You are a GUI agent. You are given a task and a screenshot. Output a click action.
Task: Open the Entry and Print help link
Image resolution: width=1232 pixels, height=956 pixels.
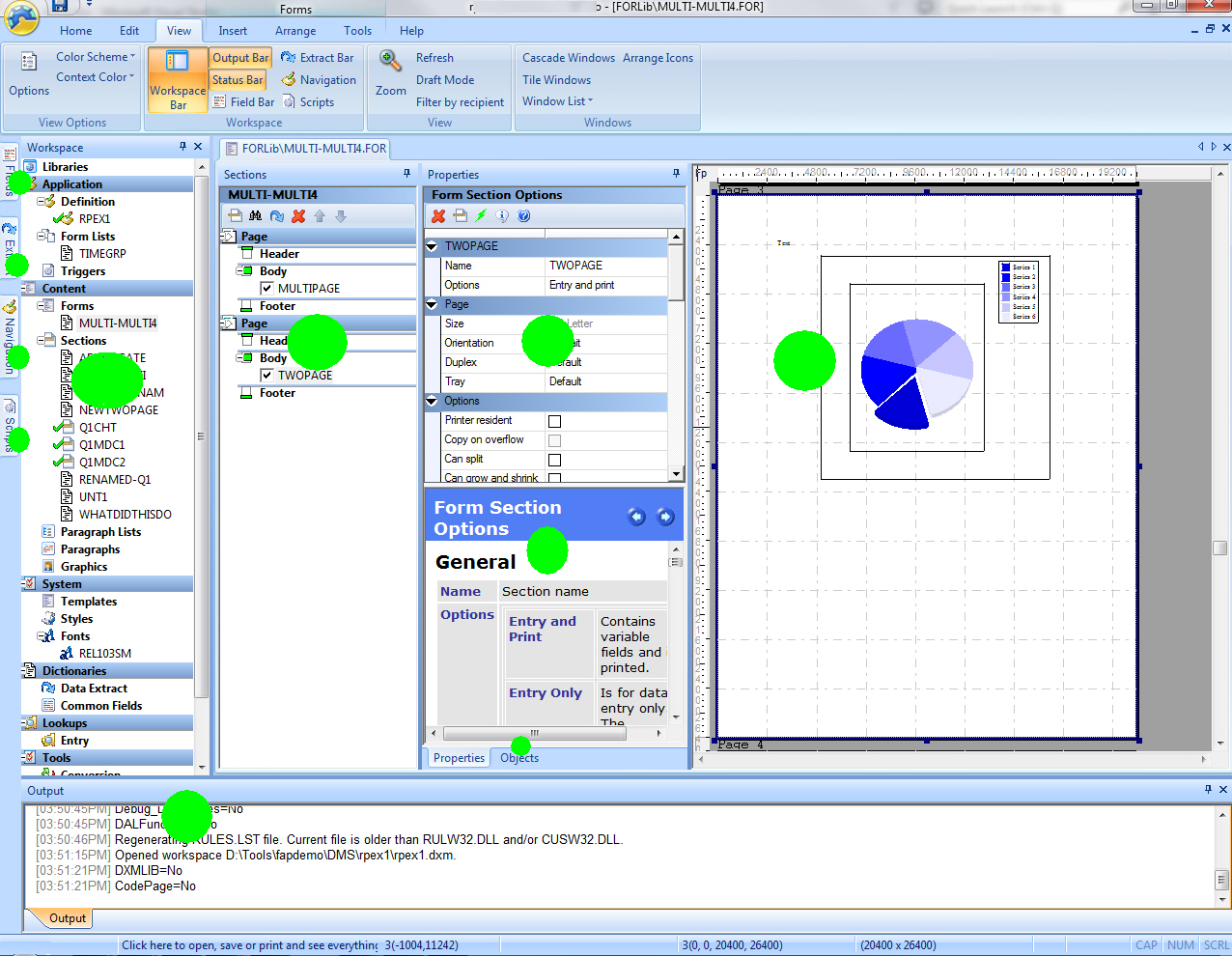(543, 630)
